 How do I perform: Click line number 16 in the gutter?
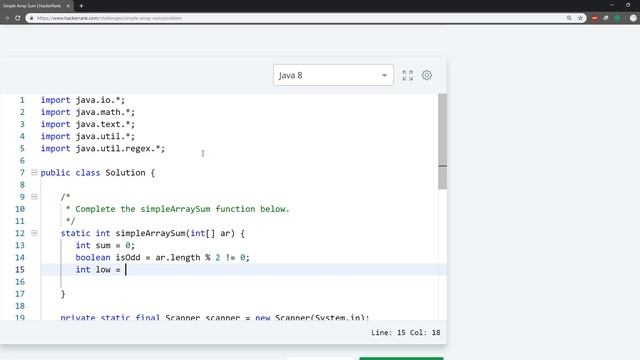pos(20,282)
